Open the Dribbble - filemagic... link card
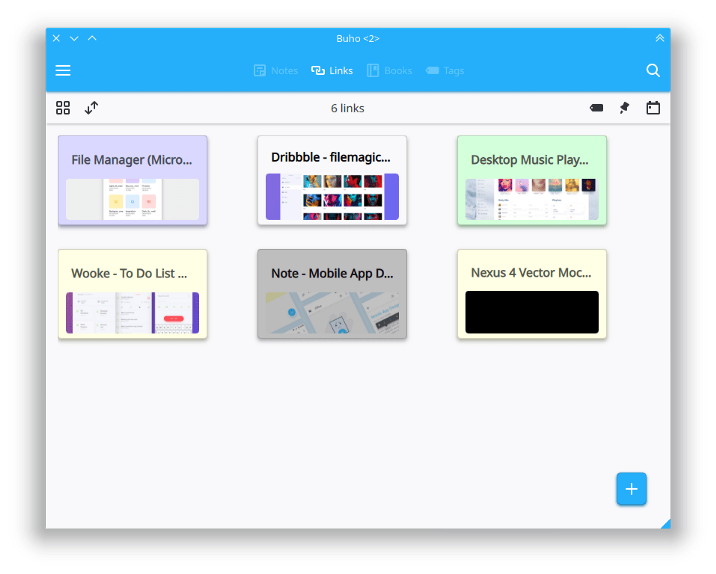The image size is (716, 574). 332,180
